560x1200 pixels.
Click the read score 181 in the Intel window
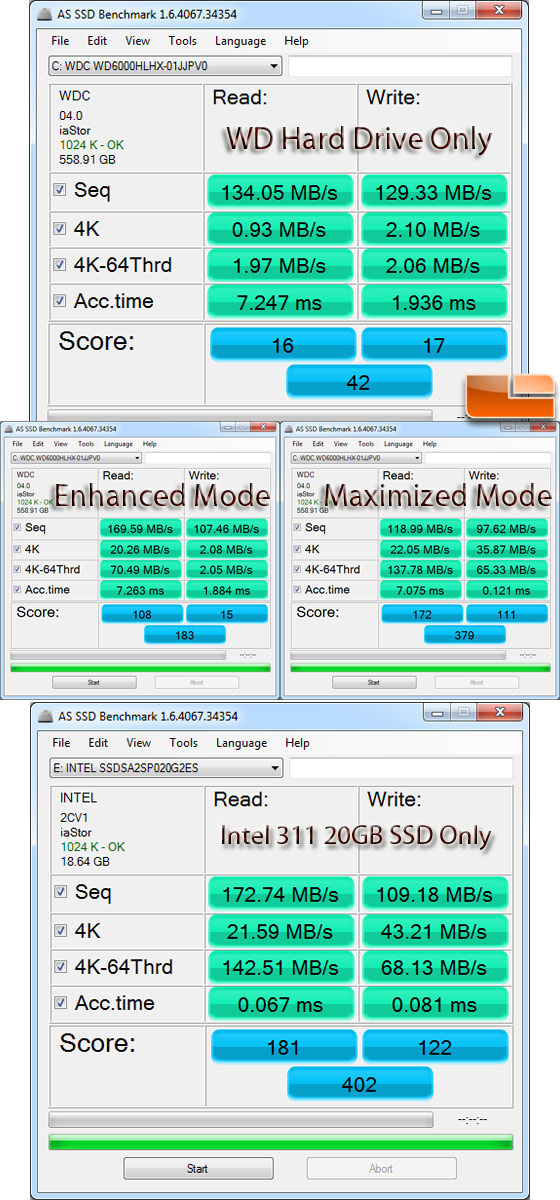[x=284, y=1046]
